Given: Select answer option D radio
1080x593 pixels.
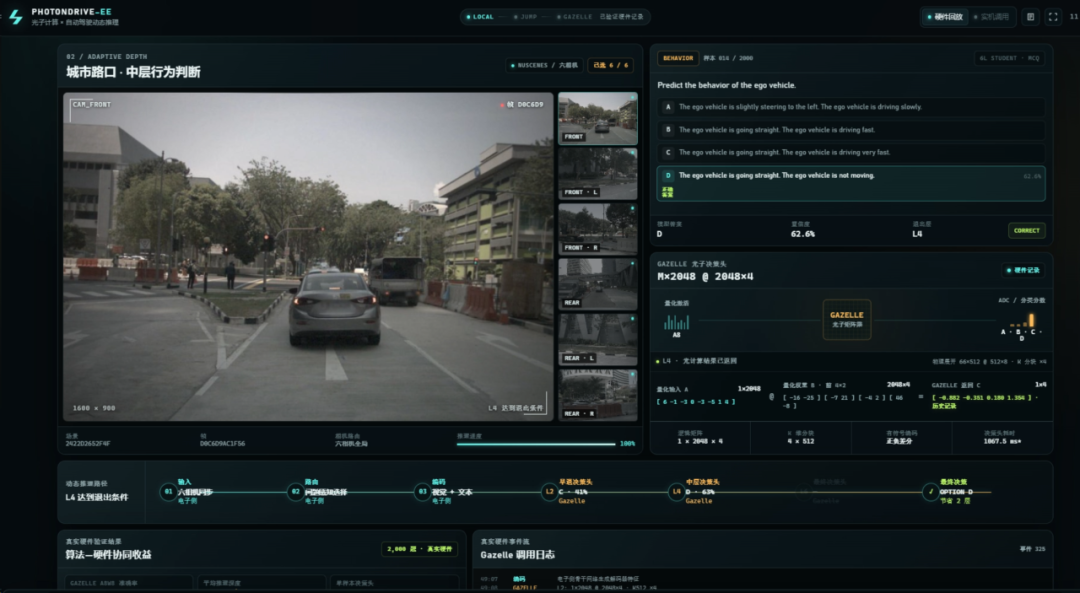Looking at the screenshot, I should coord(667,176).
